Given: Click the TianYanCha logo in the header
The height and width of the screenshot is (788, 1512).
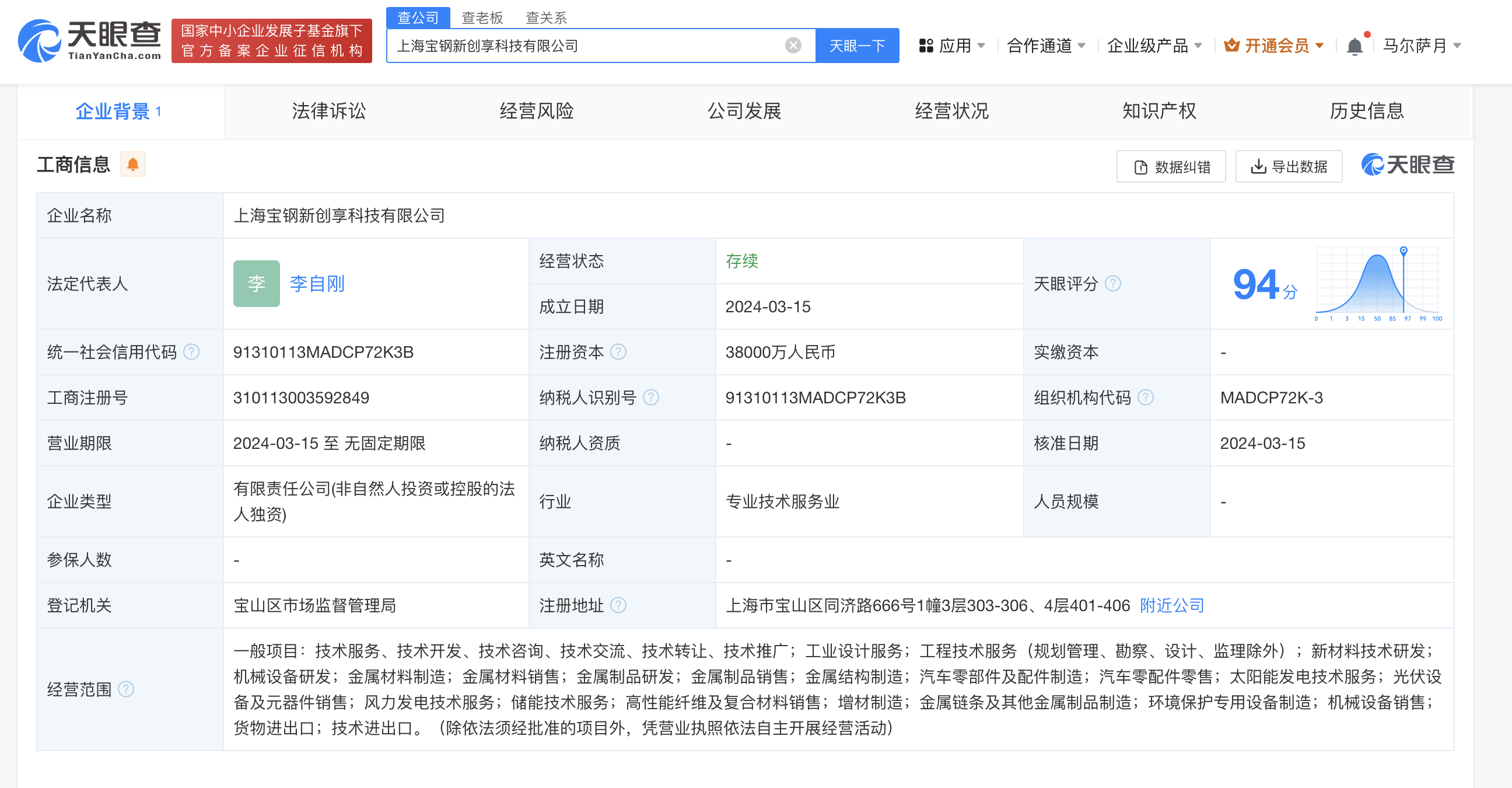Looking at the screenshot, I should click(x=89, y=40).
